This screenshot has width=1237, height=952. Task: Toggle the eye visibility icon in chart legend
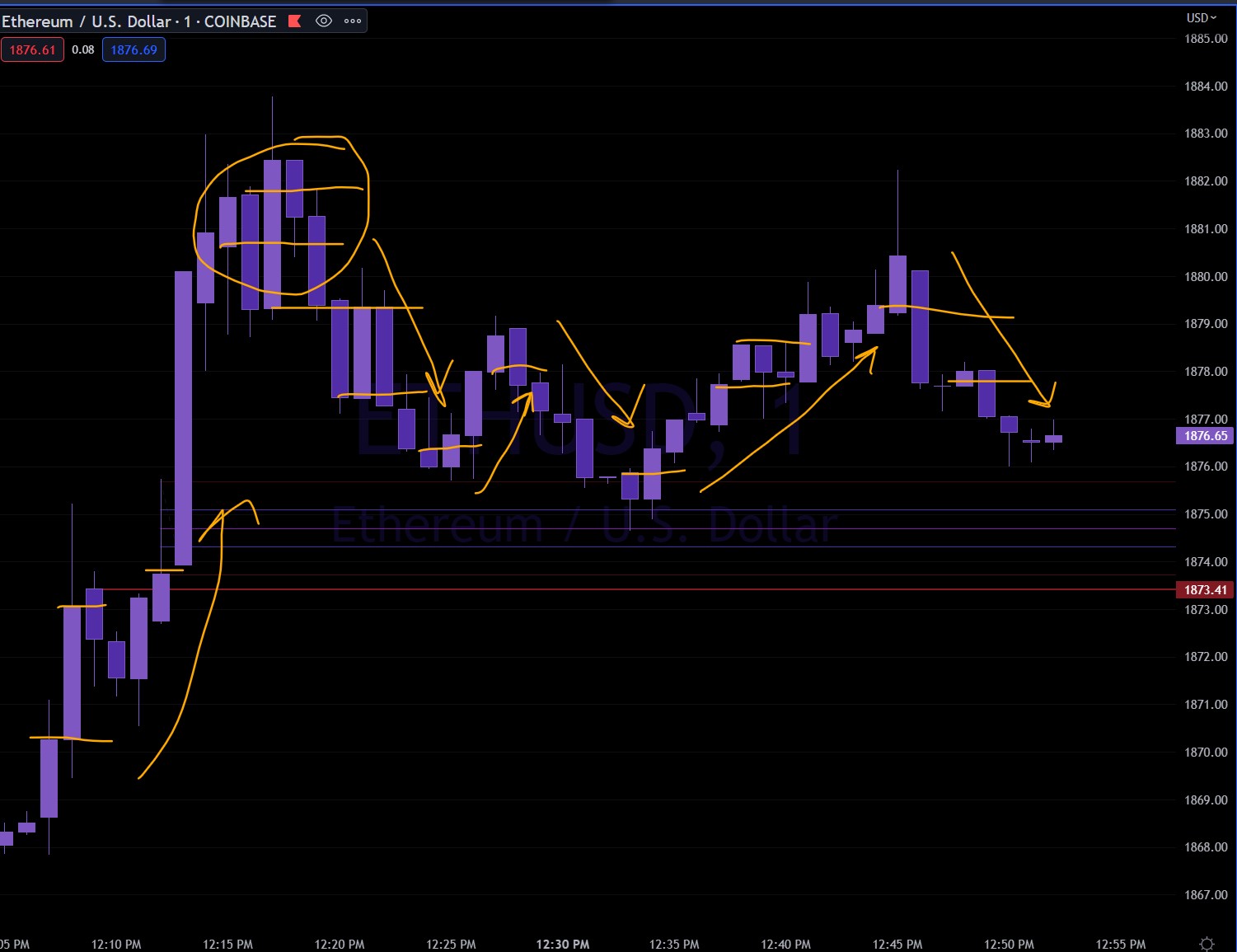324,21
